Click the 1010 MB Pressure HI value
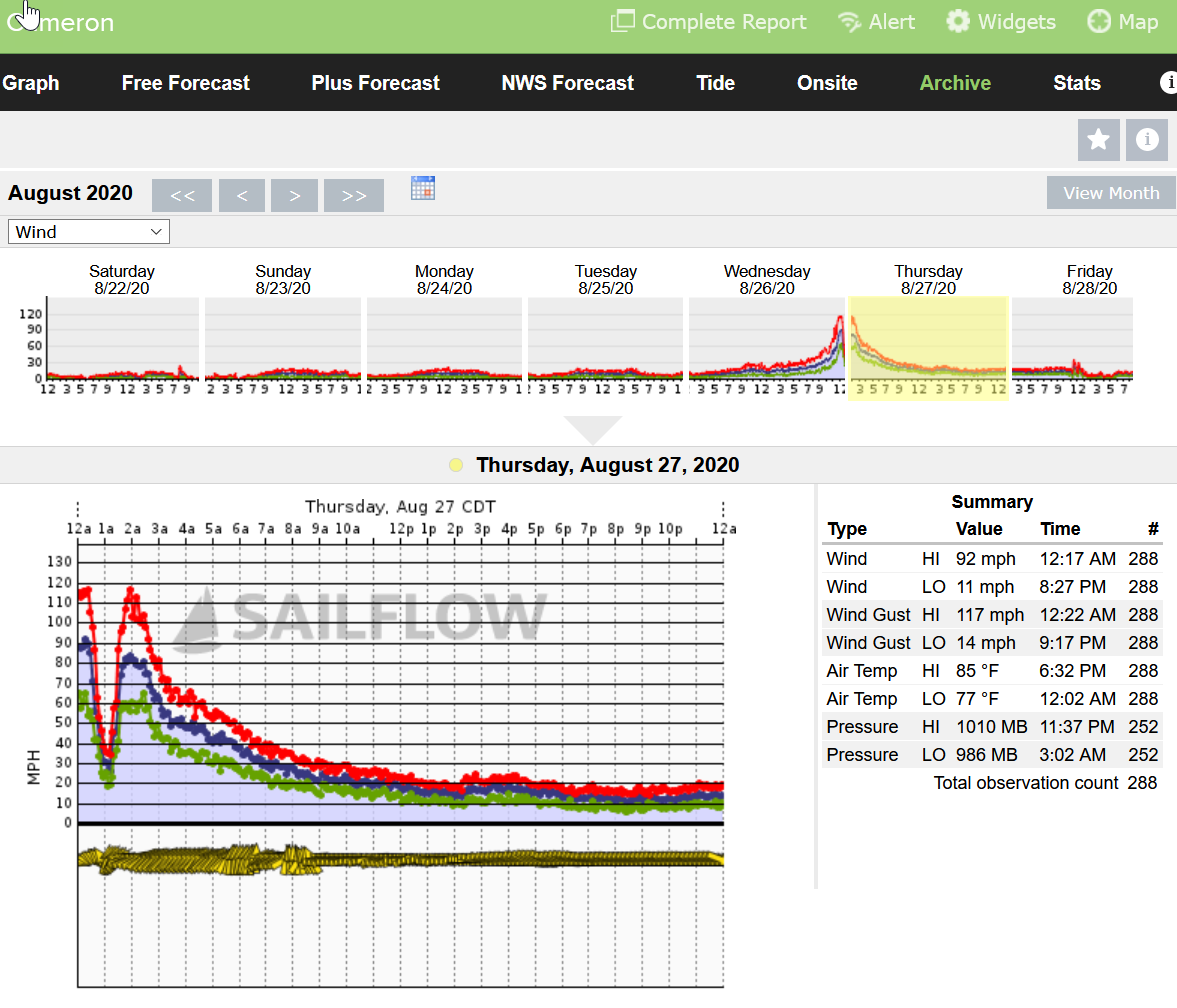The image size is (1177, 1008). coord(992,727)
